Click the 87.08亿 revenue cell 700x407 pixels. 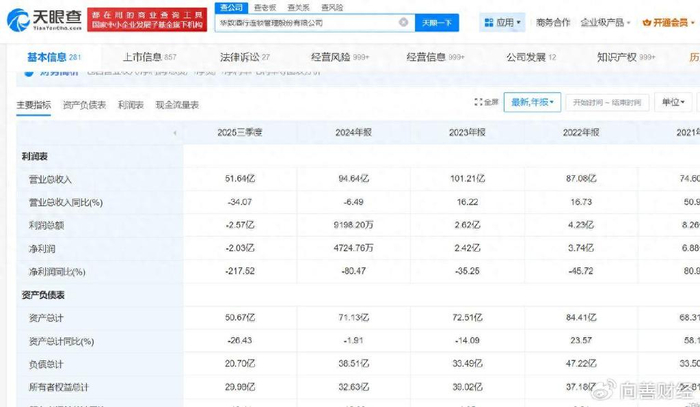[581, 179]
